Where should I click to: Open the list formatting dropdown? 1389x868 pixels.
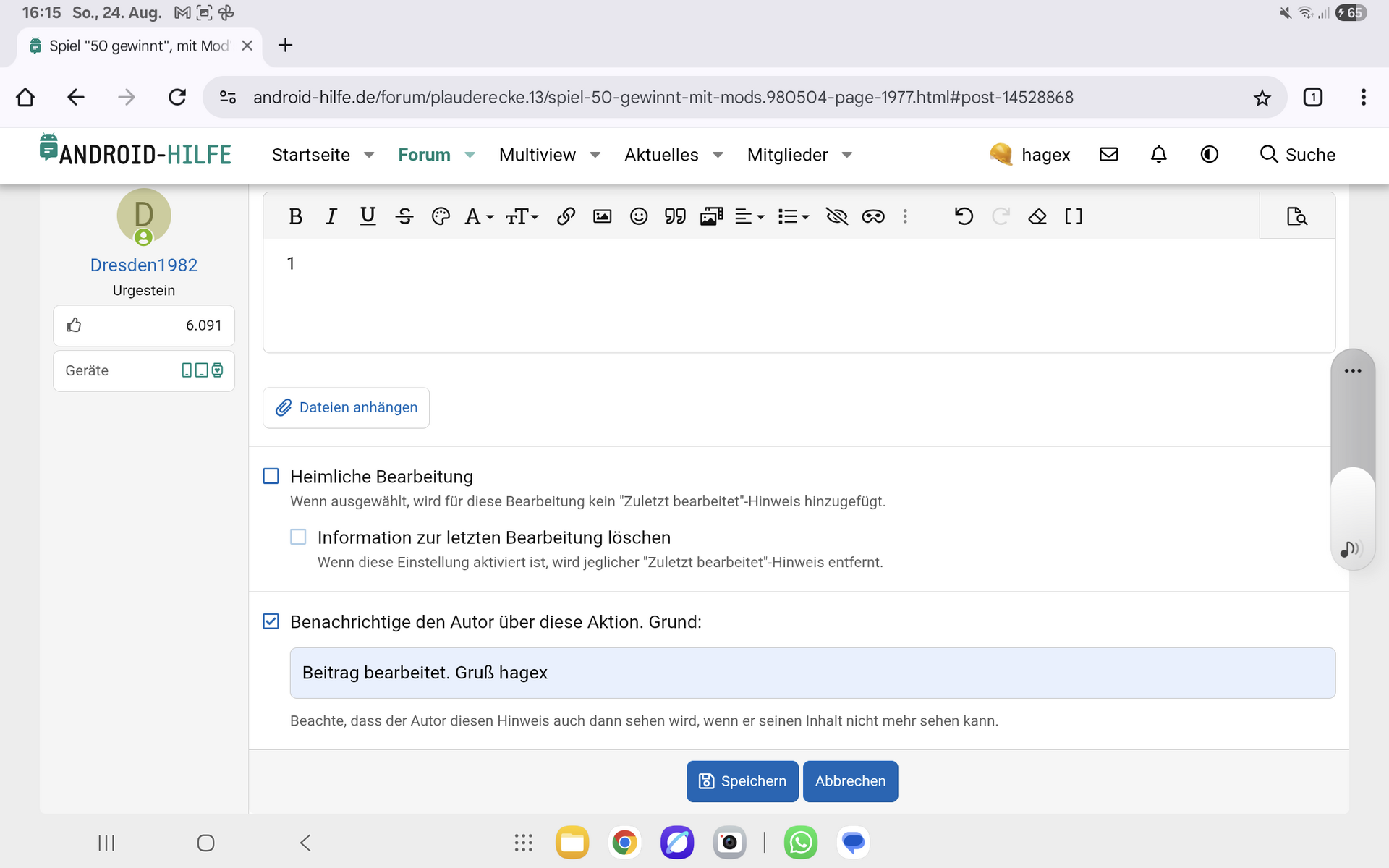(x=793, y=216)
